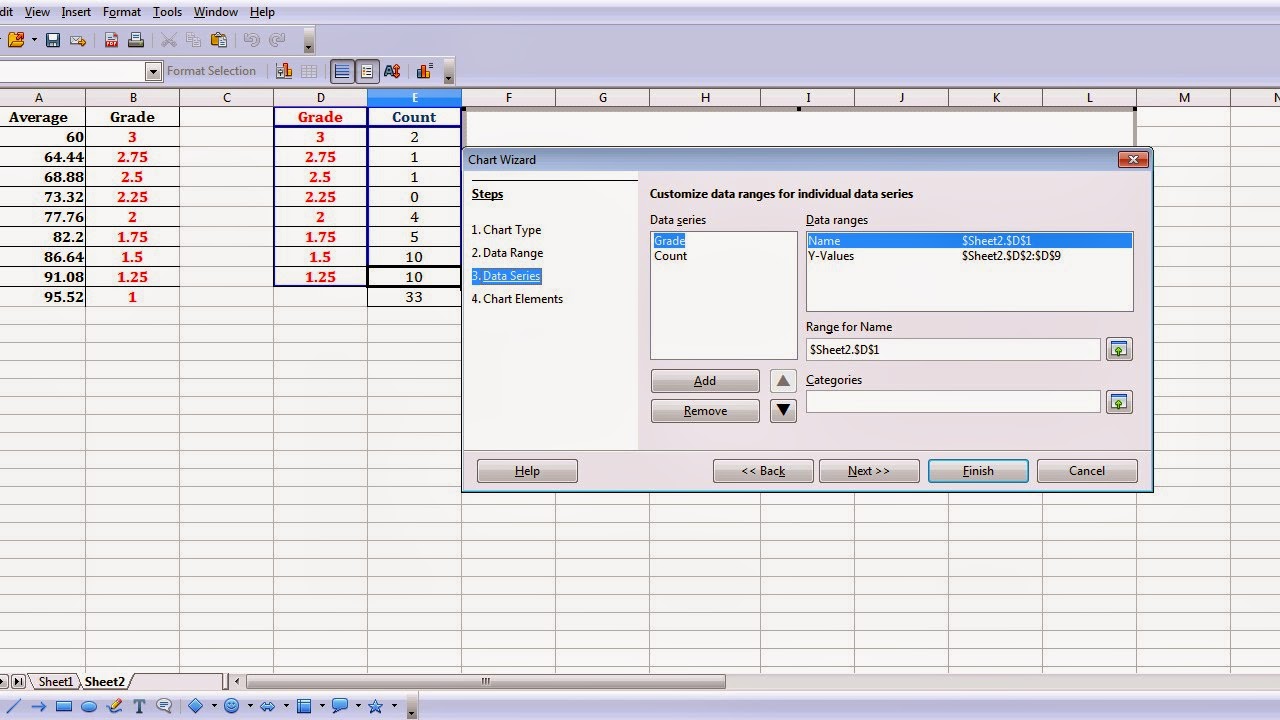Select the Ellipse drawing tool
The height and width of the screenshot is (720, 1280).
coord(88,706)
